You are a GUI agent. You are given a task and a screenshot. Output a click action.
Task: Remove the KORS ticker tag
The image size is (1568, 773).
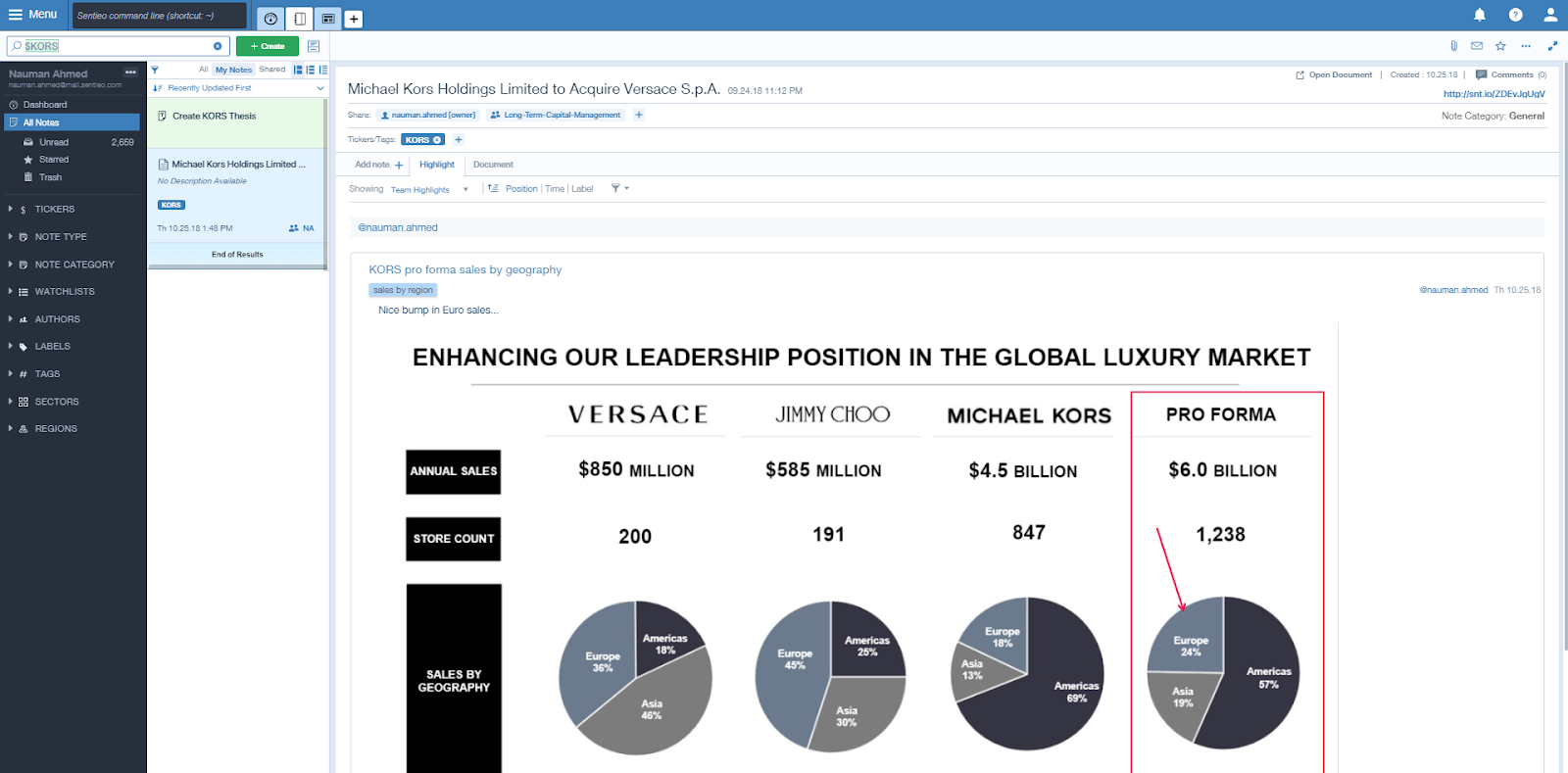437,140
